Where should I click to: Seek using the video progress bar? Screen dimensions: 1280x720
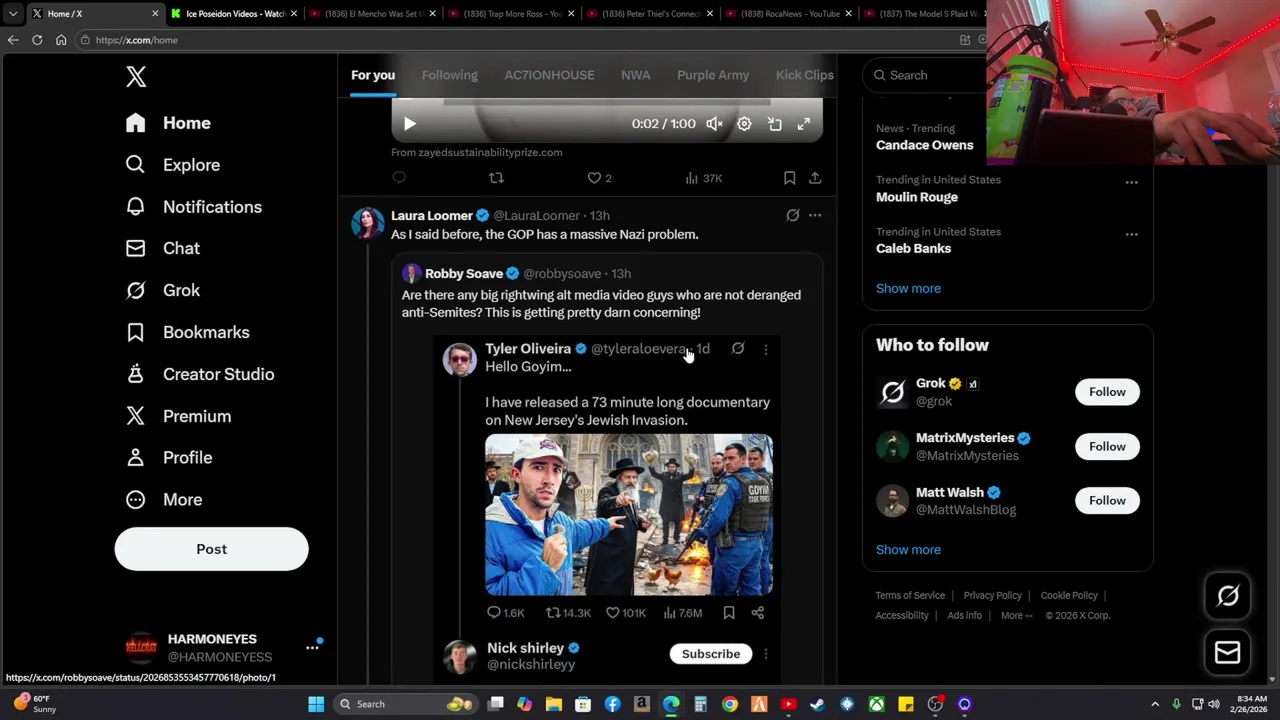tap(607, 102)
